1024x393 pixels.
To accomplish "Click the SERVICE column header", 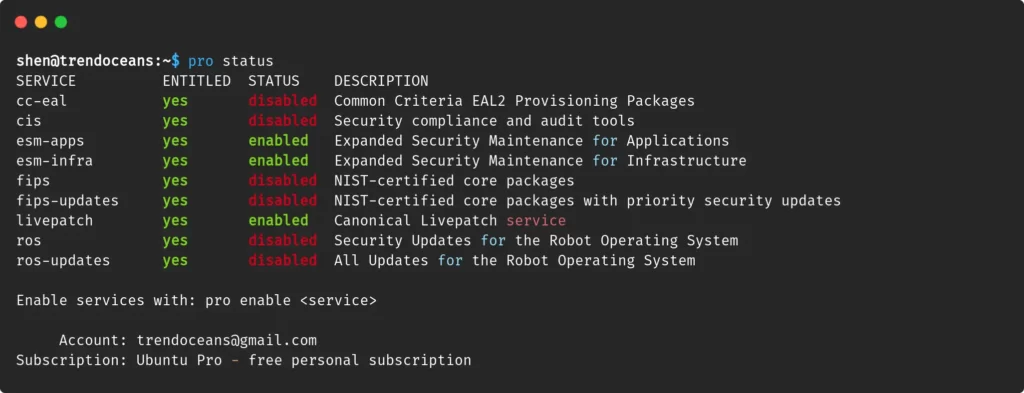I will pos(46,81).
